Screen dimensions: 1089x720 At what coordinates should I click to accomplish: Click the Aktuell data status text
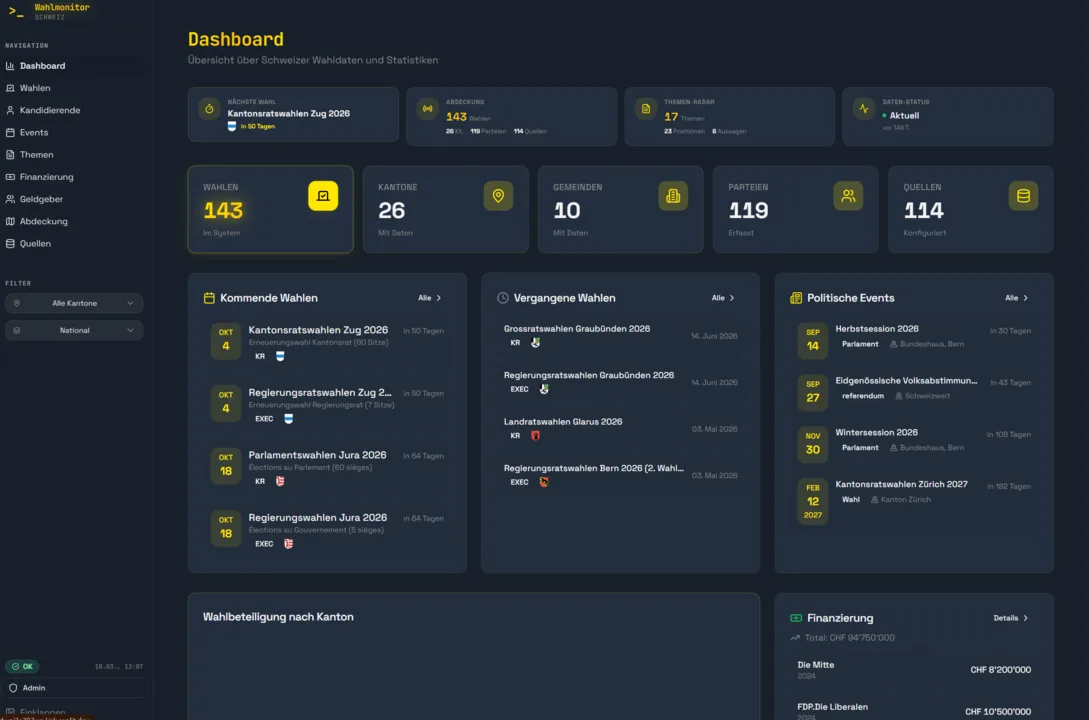point(904,116)
